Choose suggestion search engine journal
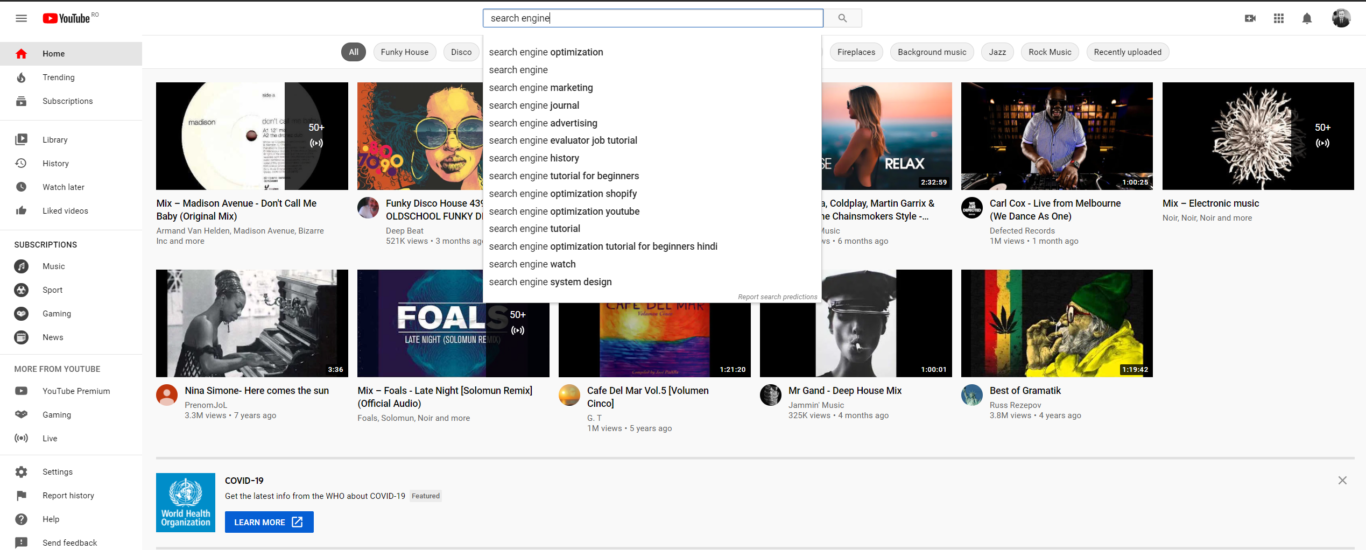 point(652,105)
